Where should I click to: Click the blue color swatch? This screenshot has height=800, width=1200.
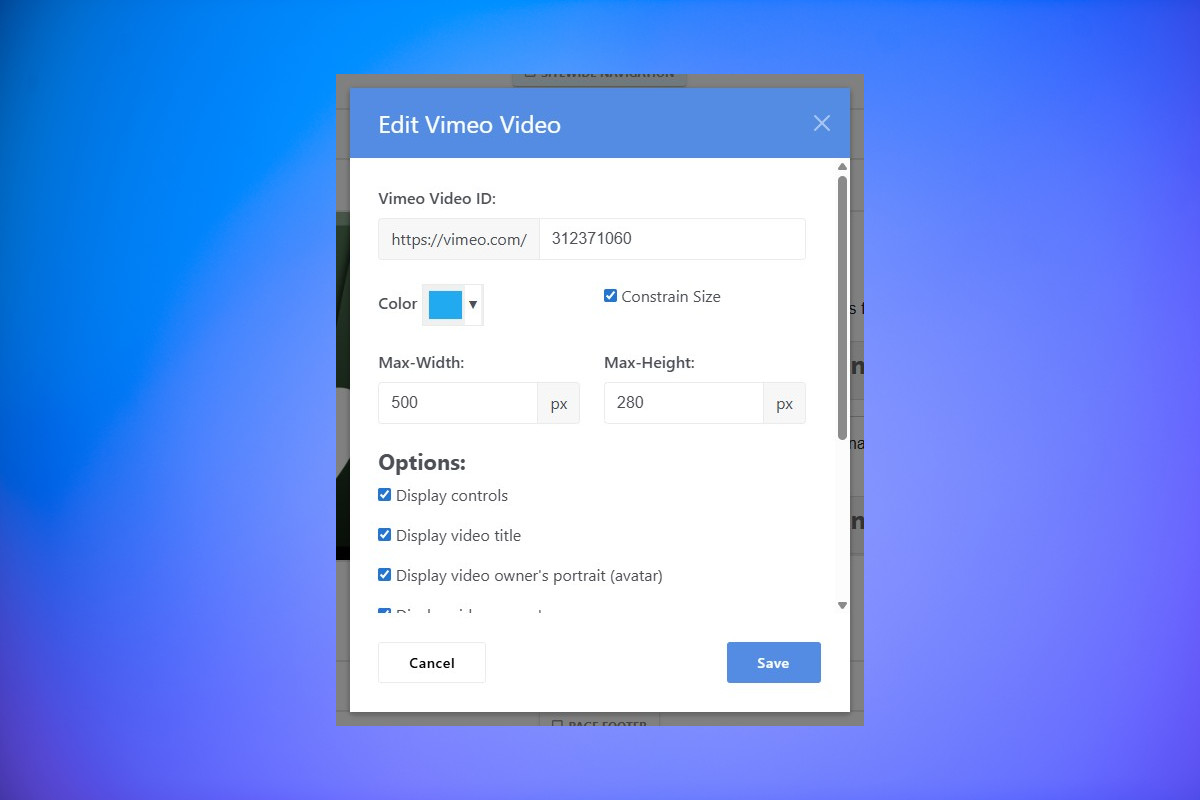[445, 305]
